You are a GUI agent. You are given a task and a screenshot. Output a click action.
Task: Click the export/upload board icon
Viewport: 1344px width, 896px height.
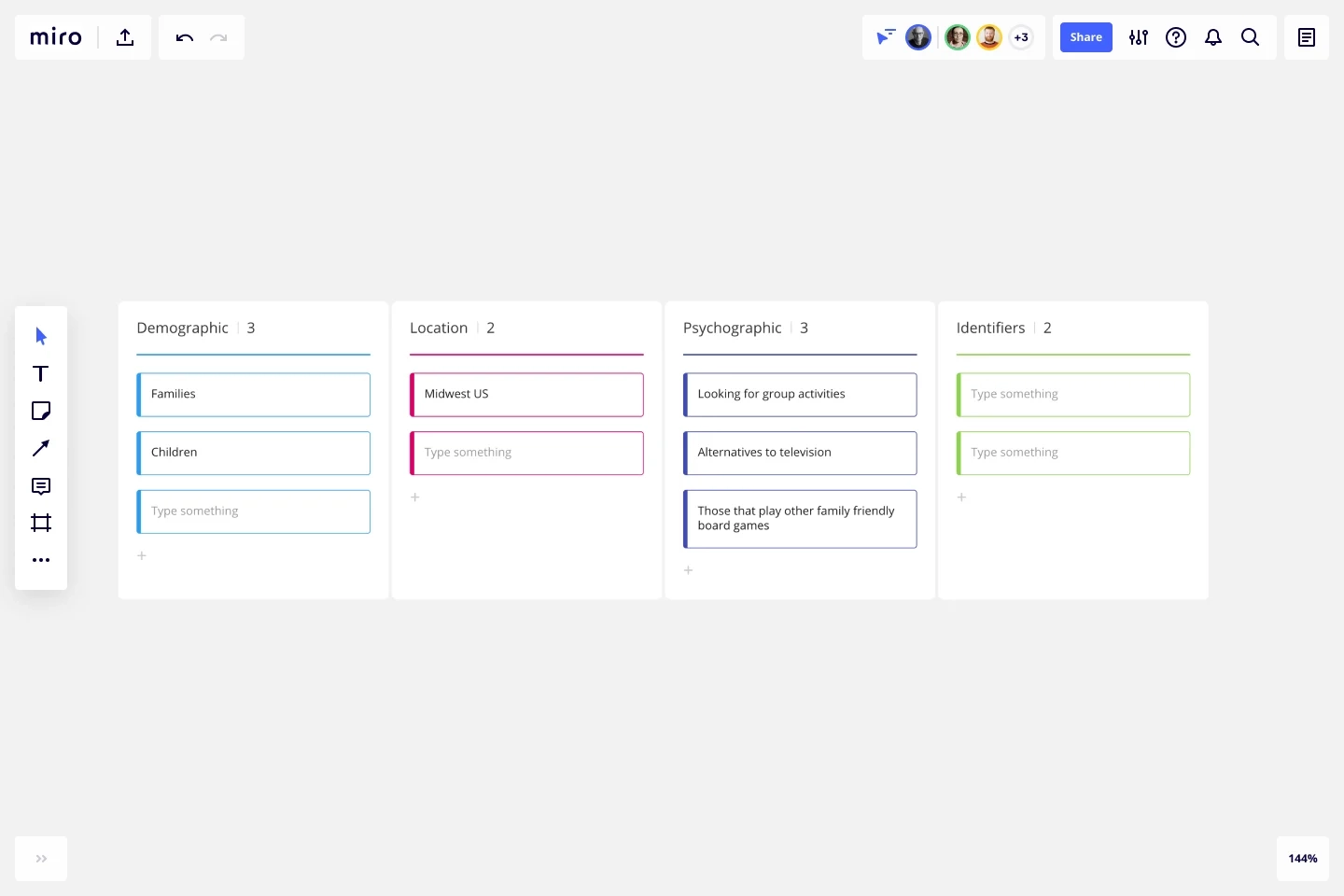(124, 37)
